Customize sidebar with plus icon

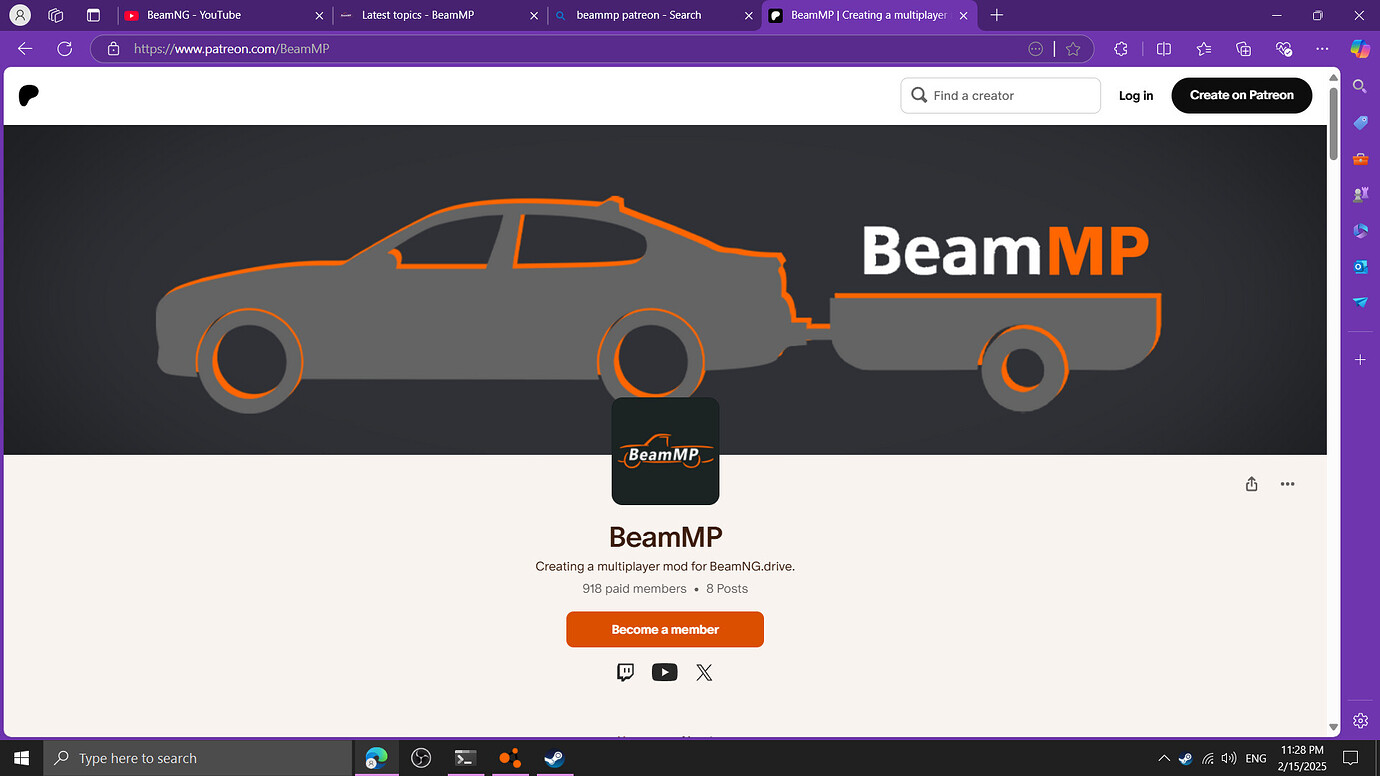pos(1360,359)
